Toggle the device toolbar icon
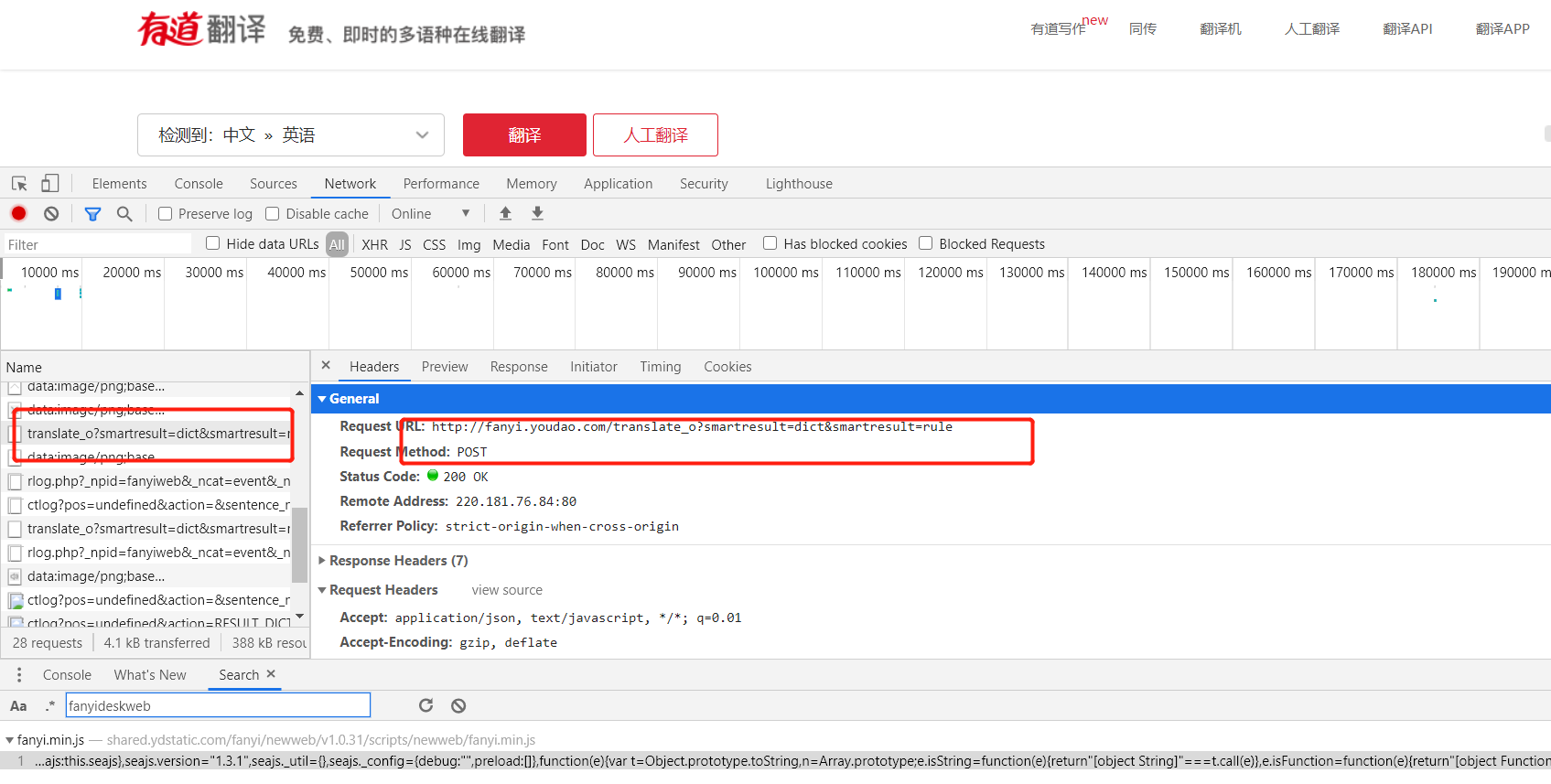 point(50,183)
